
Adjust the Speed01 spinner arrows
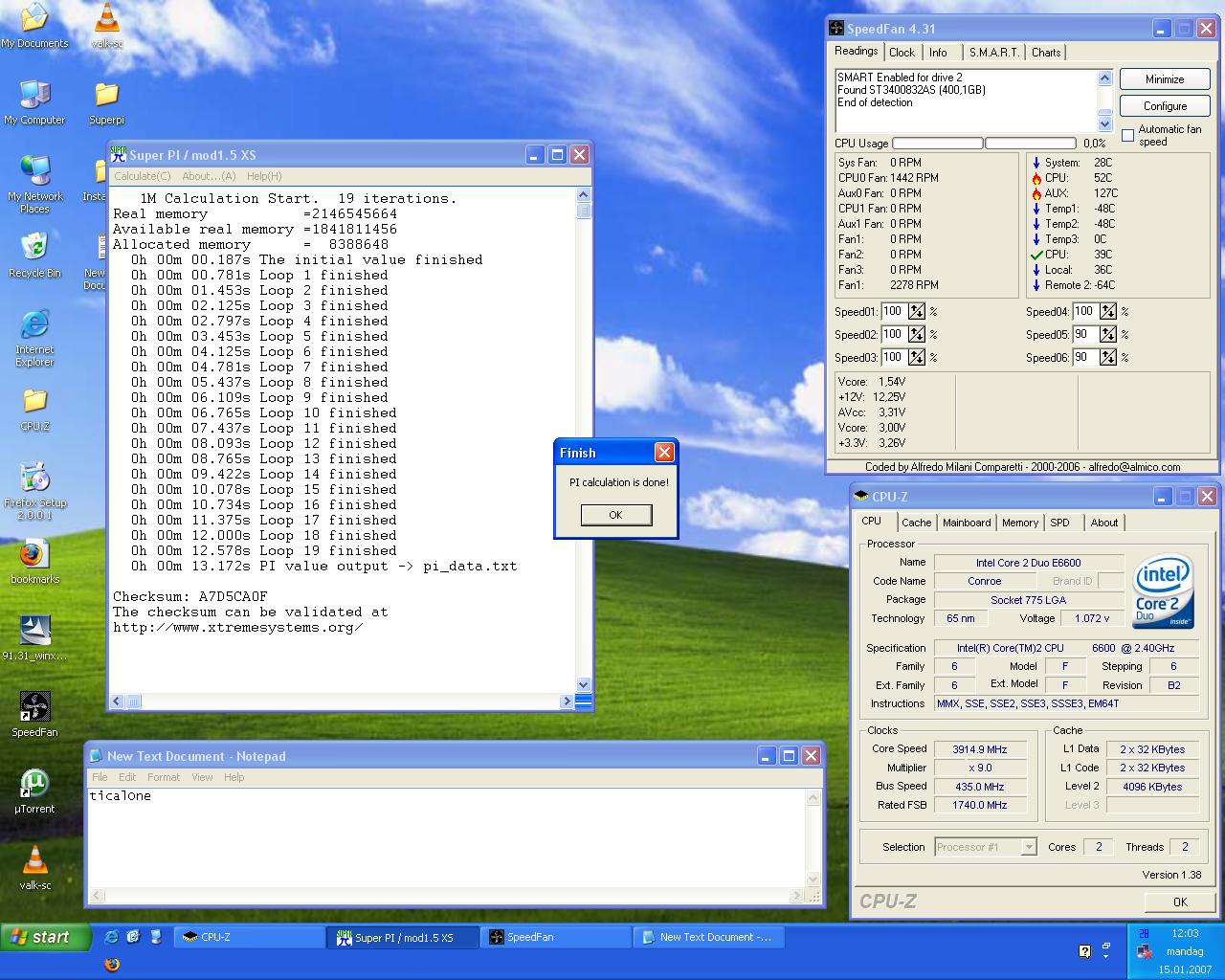point(917,311)
